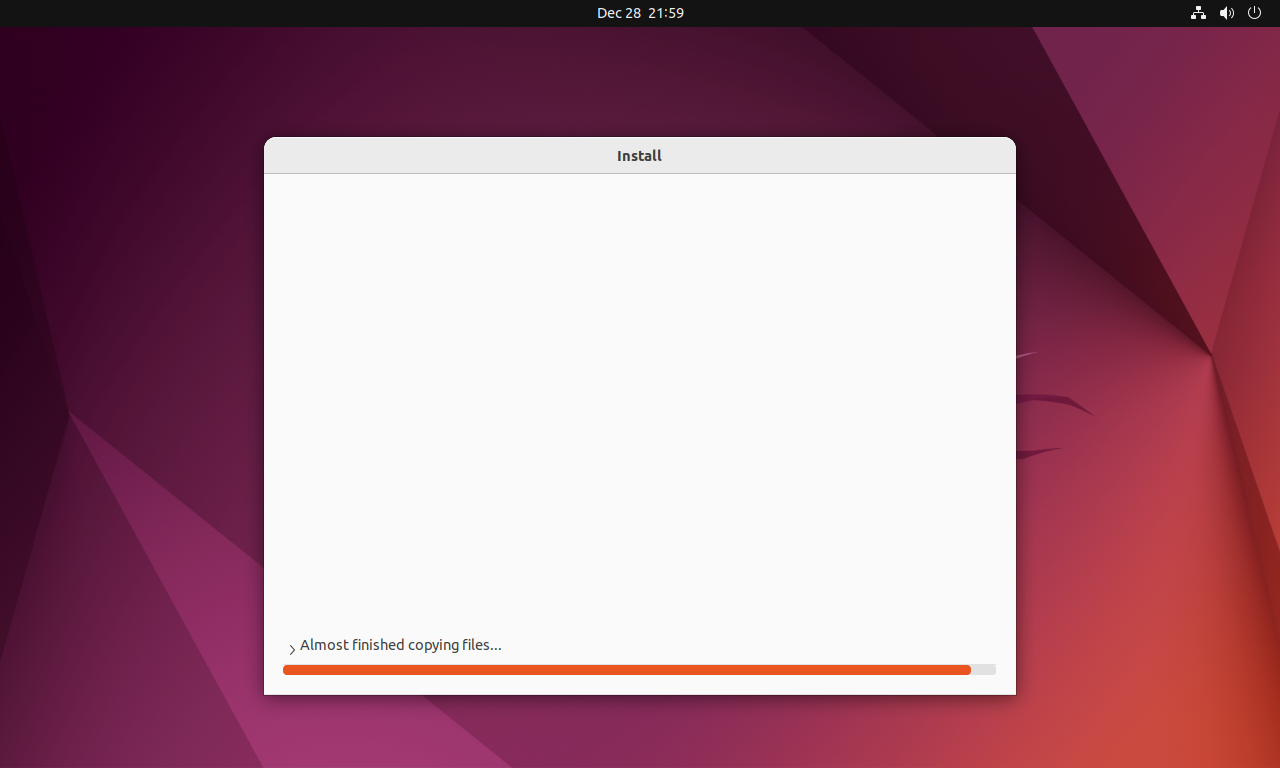Open the power icon in the top bar
Screen dimensions: 1280x768
tap(1255, 13)
